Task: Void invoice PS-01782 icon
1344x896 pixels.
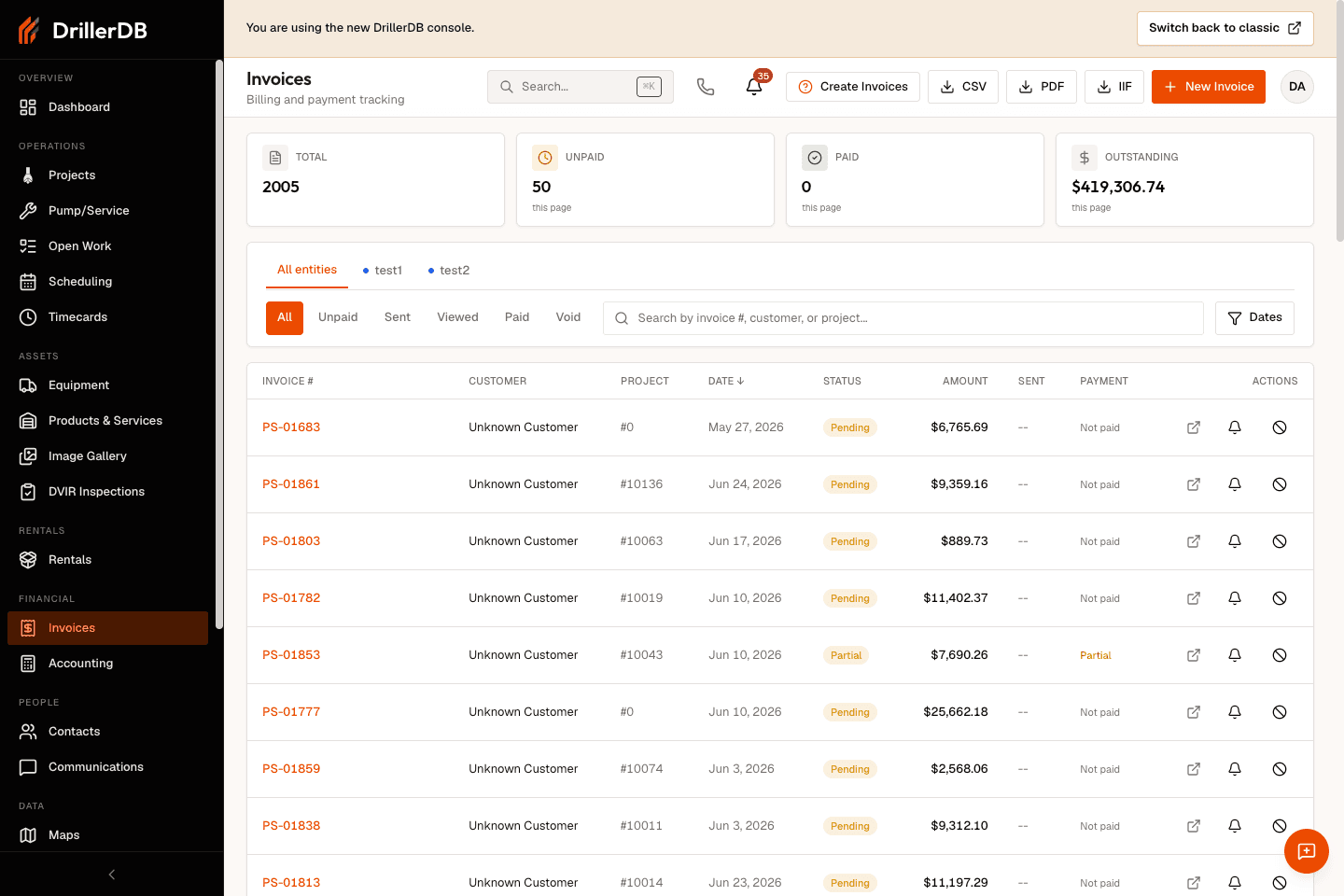Action: point(1280,598)
